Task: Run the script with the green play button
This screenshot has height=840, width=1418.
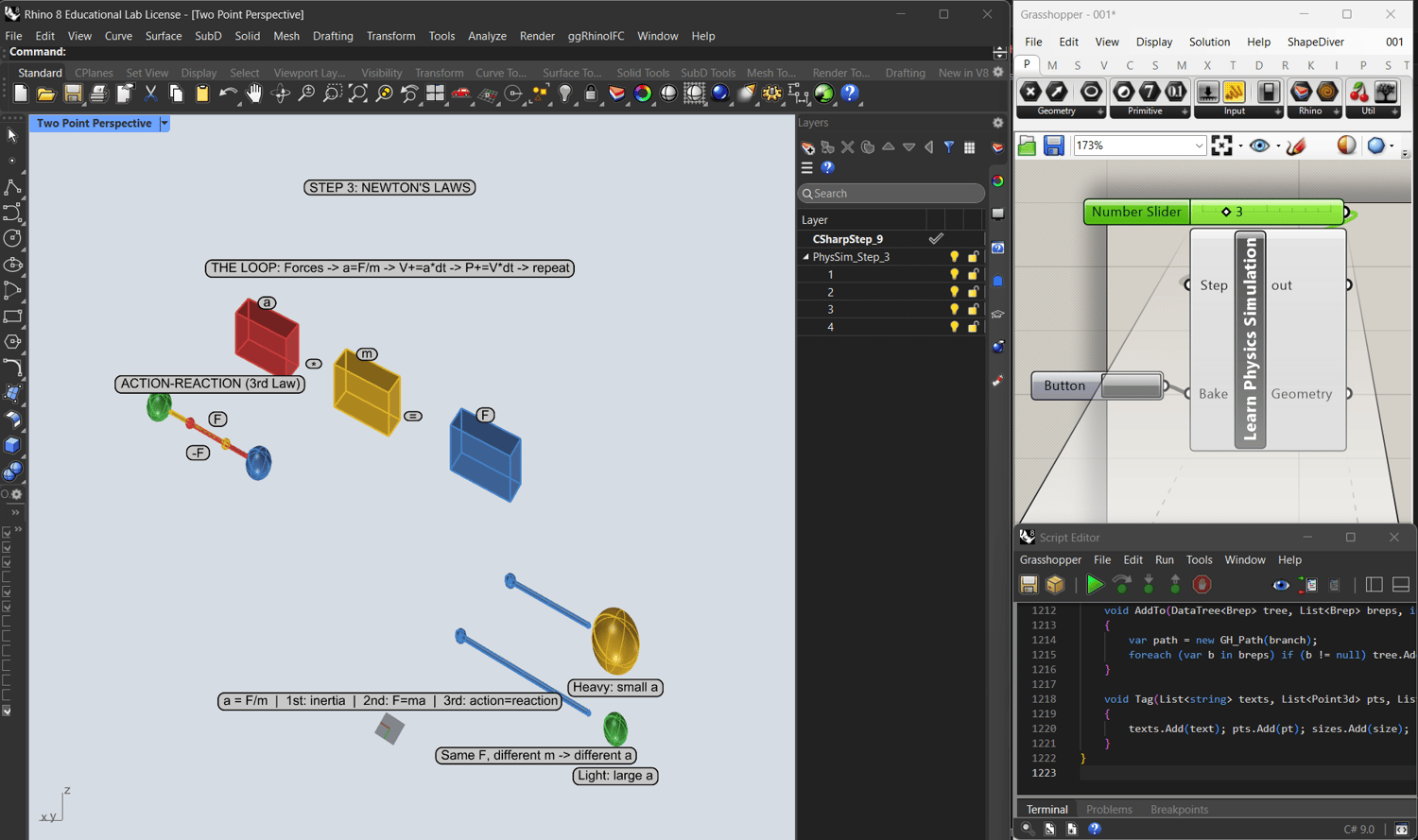Action: [1095, 585]
